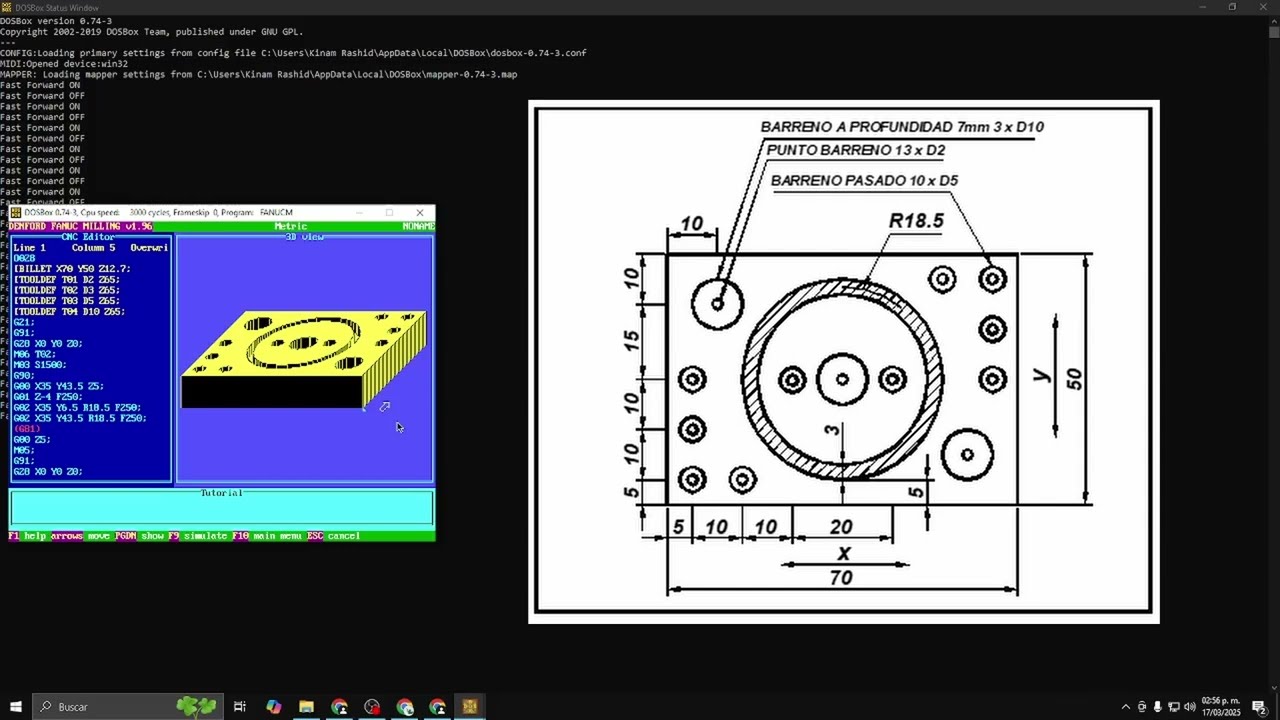The image size is (1280, 720).
Task: Select the TOOLDEF T03 D5 Z65 line
Action: (x=67, y=301)
